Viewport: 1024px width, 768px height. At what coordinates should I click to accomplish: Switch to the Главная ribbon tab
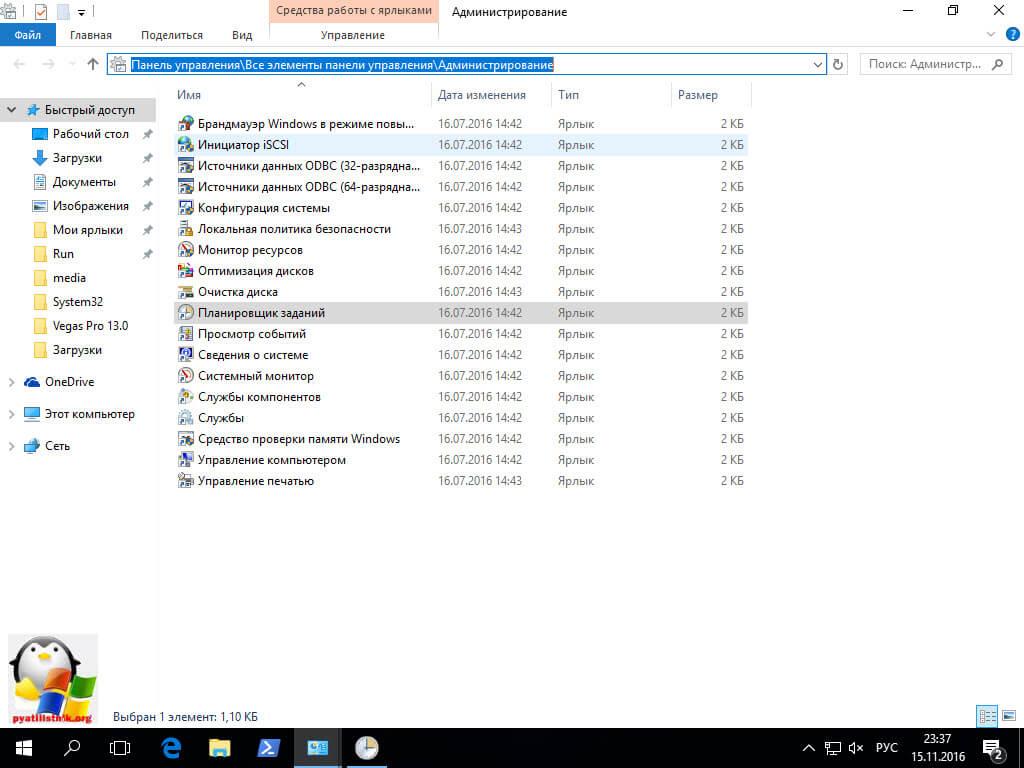[x=91, y=35]
